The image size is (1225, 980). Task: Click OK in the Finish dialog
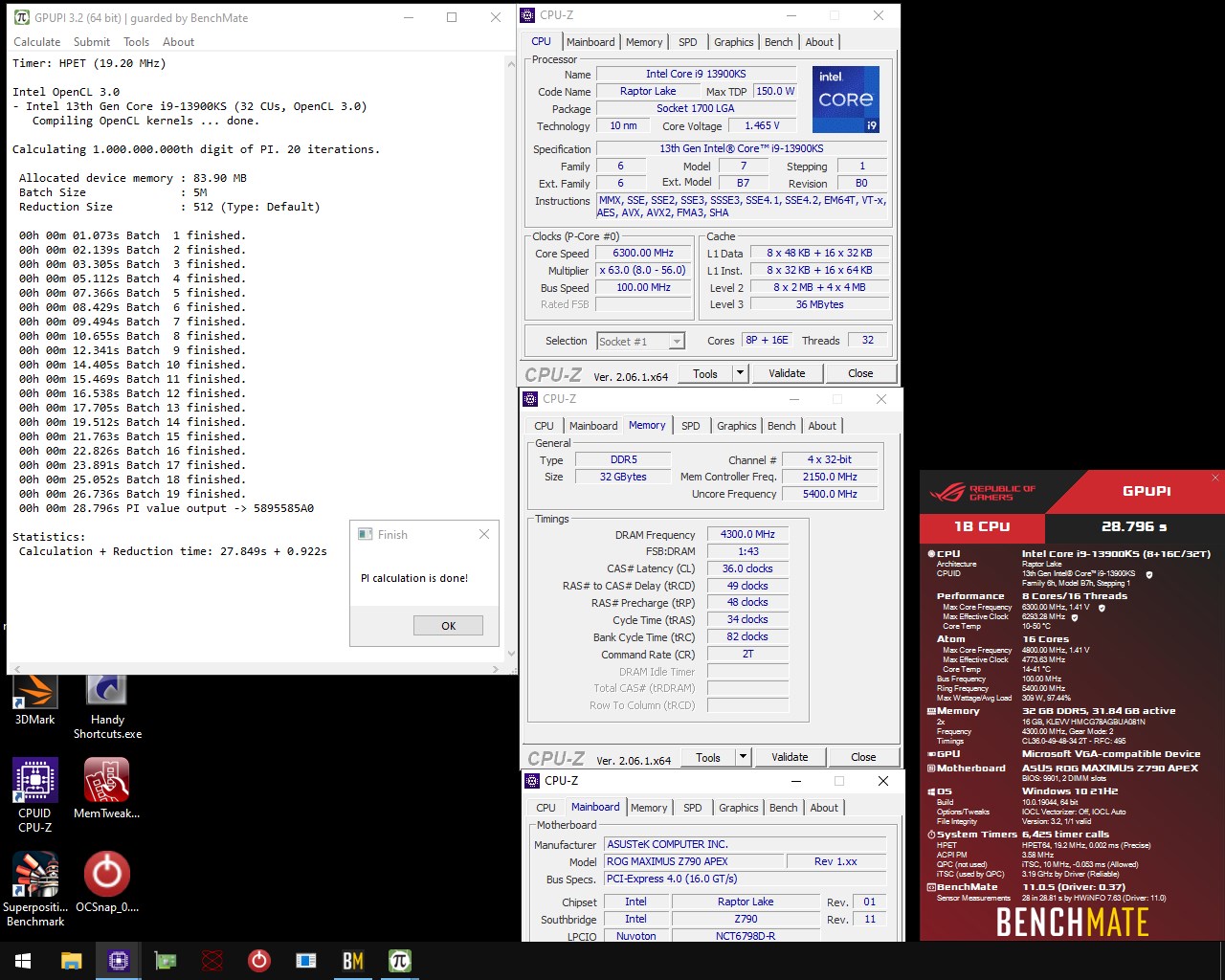click(448, 626)
